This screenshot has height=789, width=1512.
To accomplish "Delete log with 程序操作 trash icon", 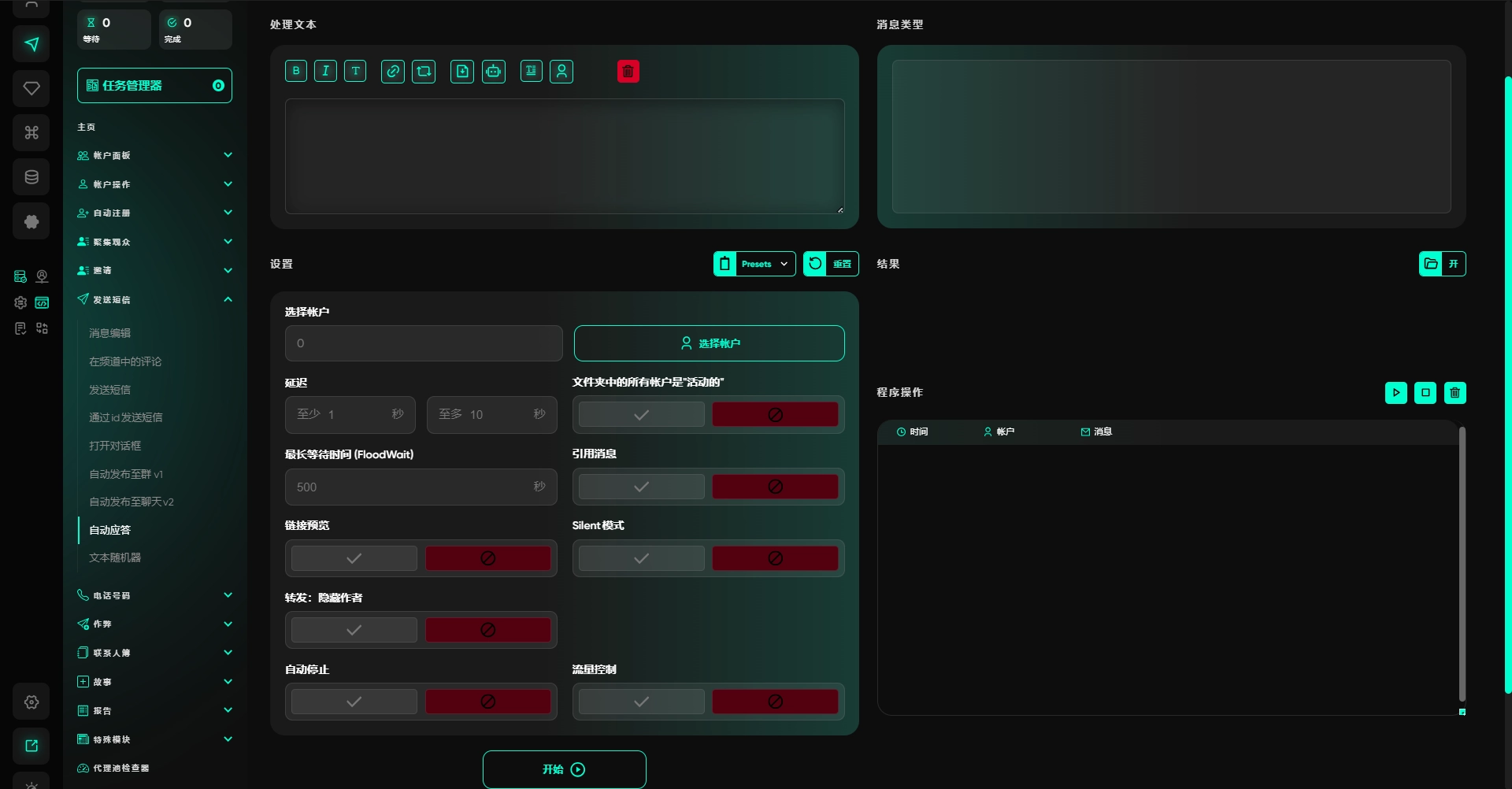I will (x=1455, y=392).
